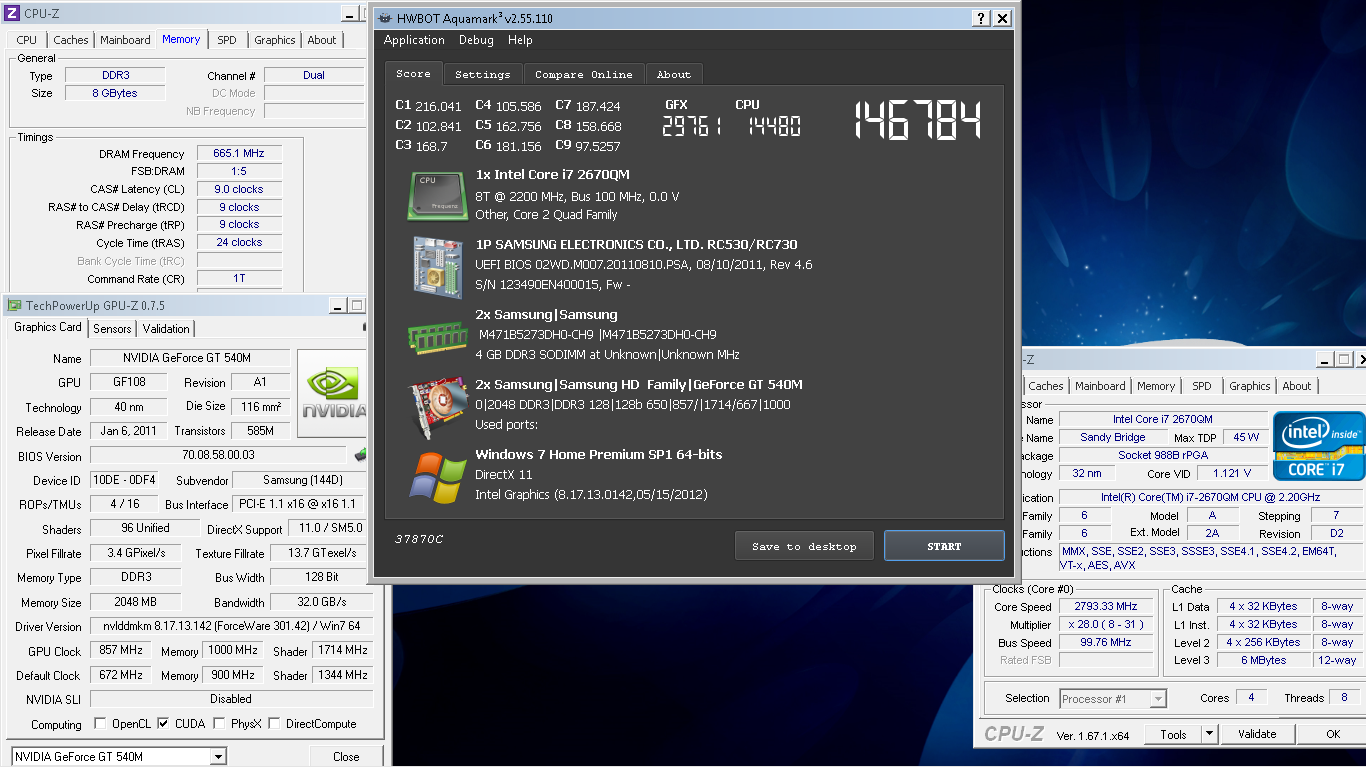Viewport: 1366px width, 768px height.
Task: Toggle the DirectCompute checkbox in GPU-Z
Action: click(275, 724)
